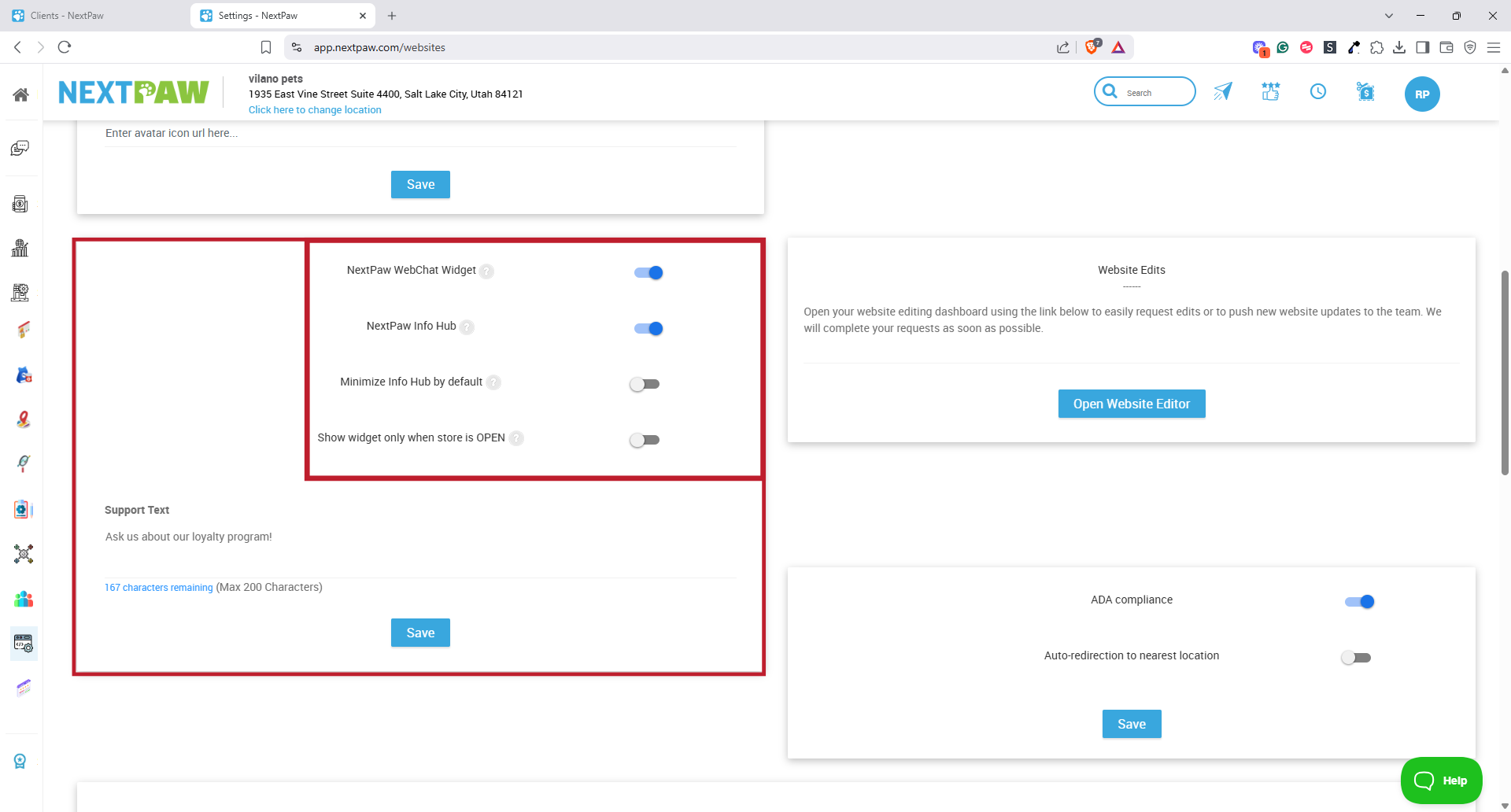Click the page vertical scrollbar thumb

click(x=1505, y=372)
